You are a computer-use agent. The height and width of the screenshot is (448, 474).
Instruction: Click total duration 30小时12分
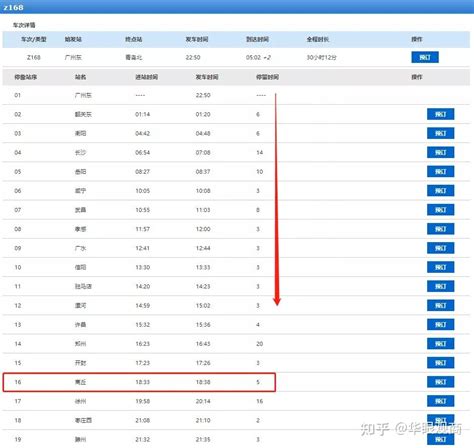pos(321,57)
